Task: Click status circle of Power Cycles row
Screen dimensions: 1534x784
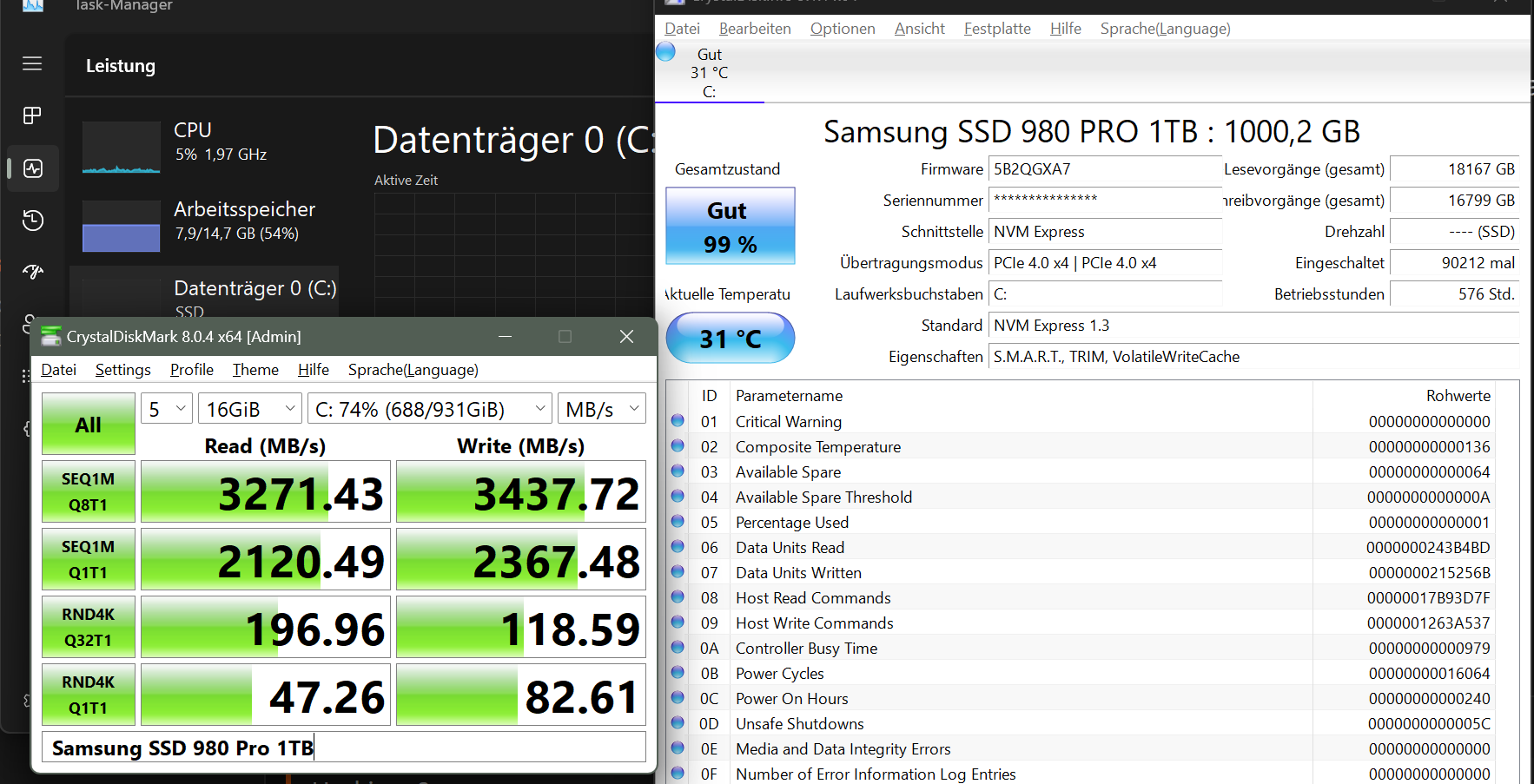Action: click(678, 673)
